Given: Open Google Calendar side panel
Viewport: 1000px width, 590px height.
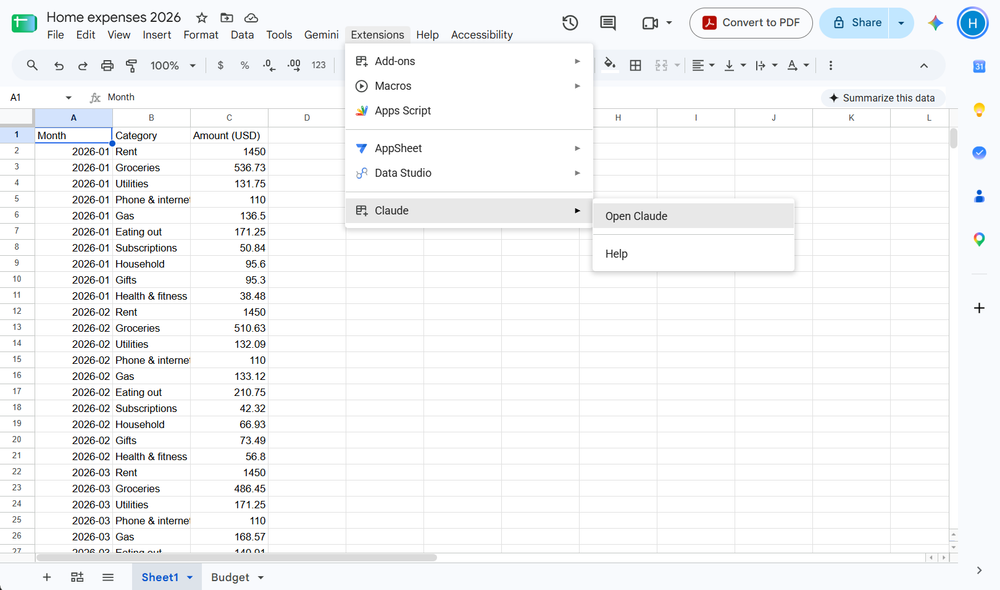Looking at the screenshot, I should 979,66.
